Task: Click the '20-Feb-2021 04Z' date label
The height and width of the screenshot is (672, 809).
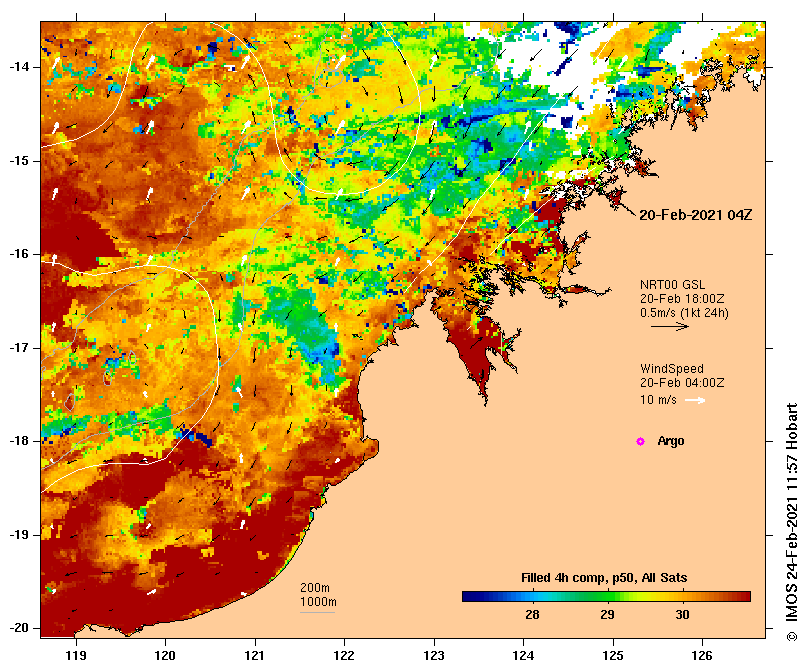Action: (x=695, y=215)
